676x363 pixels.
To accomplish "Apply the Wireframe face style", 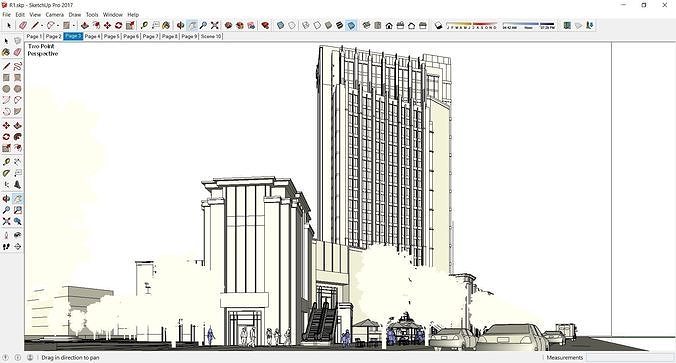I will click(x=306, y=25).
